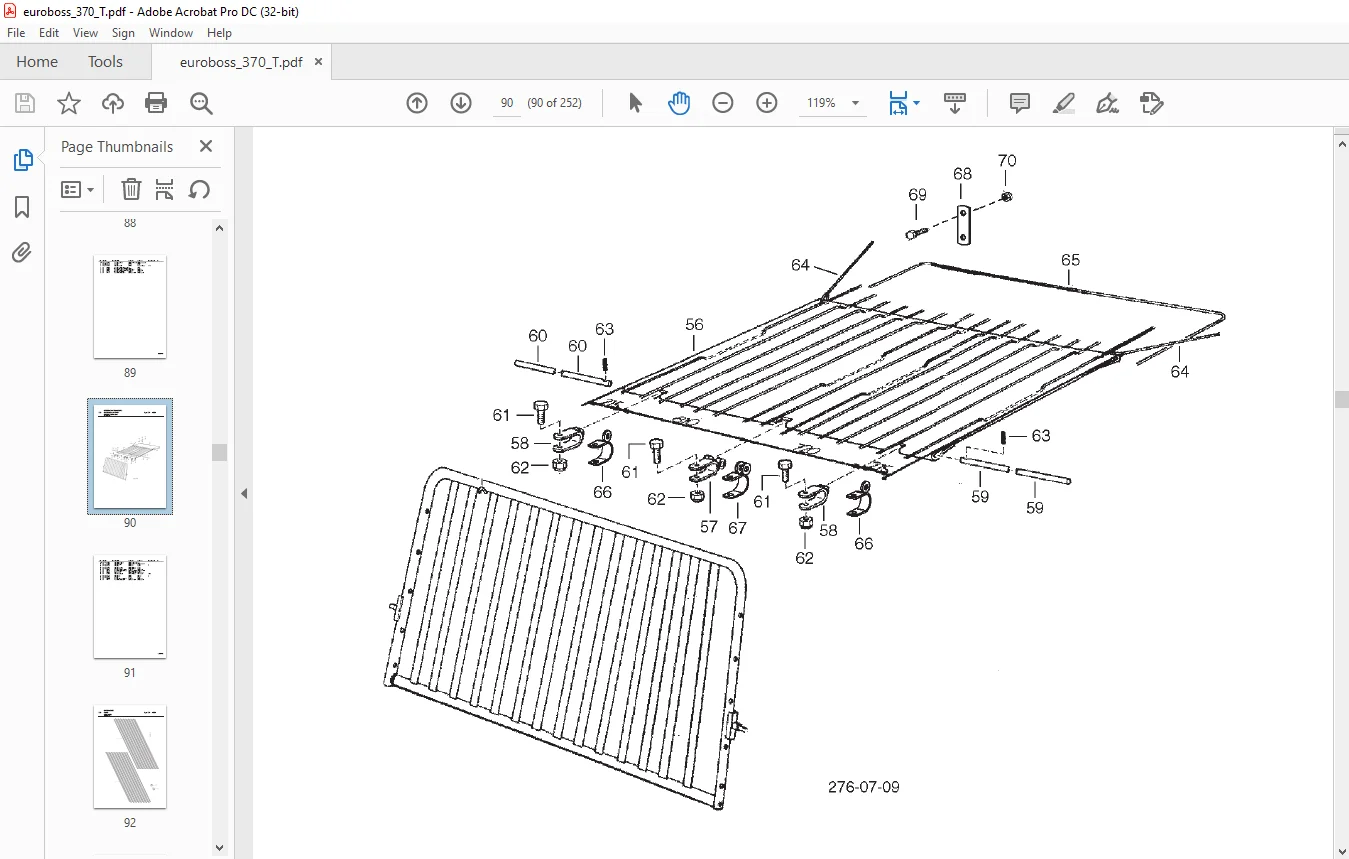Open Find text magnifier icon
Screen dimensions: 1349x859
click(201, 103)
